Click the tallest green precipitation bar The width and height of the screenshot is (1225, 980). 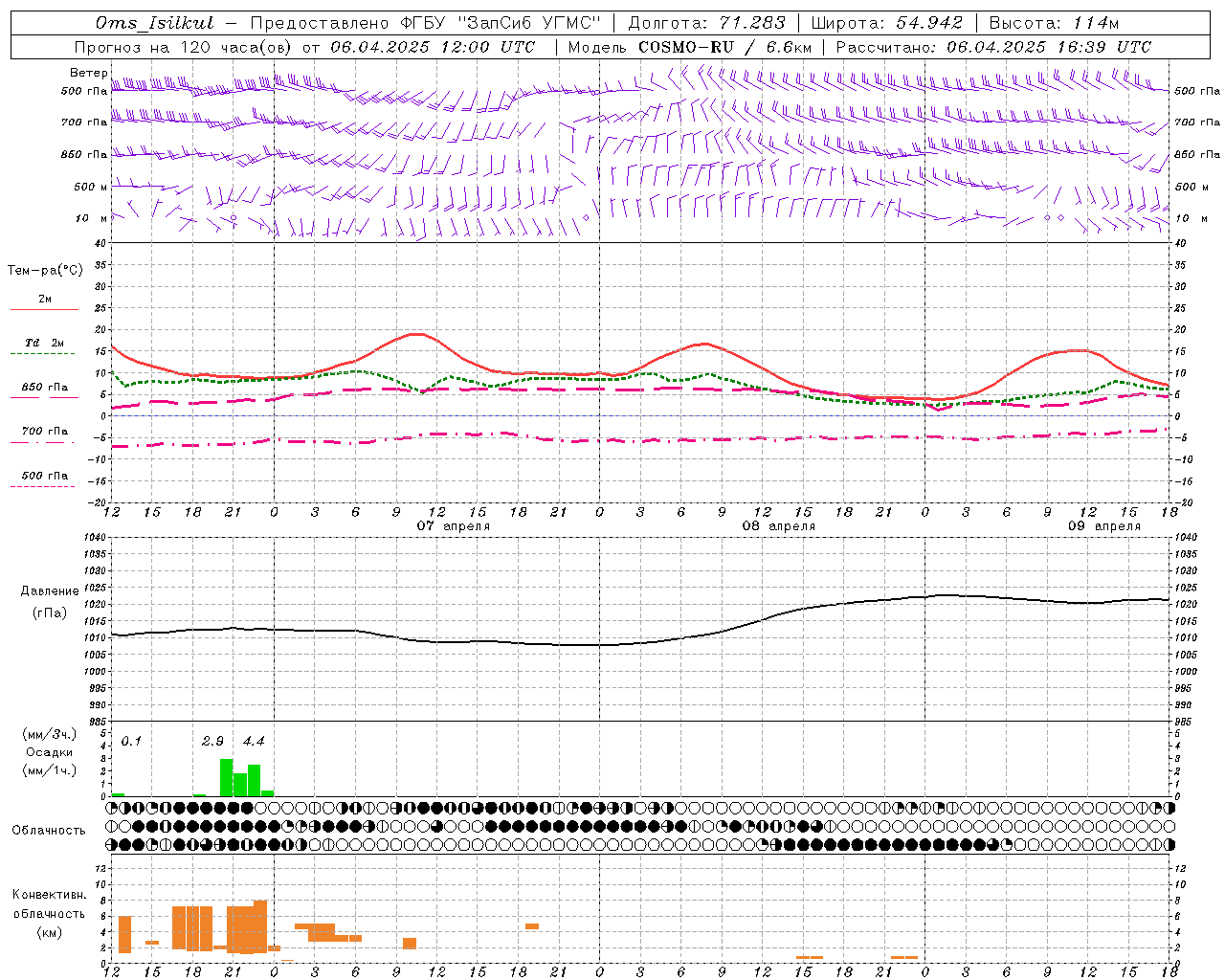click(227, 777)
